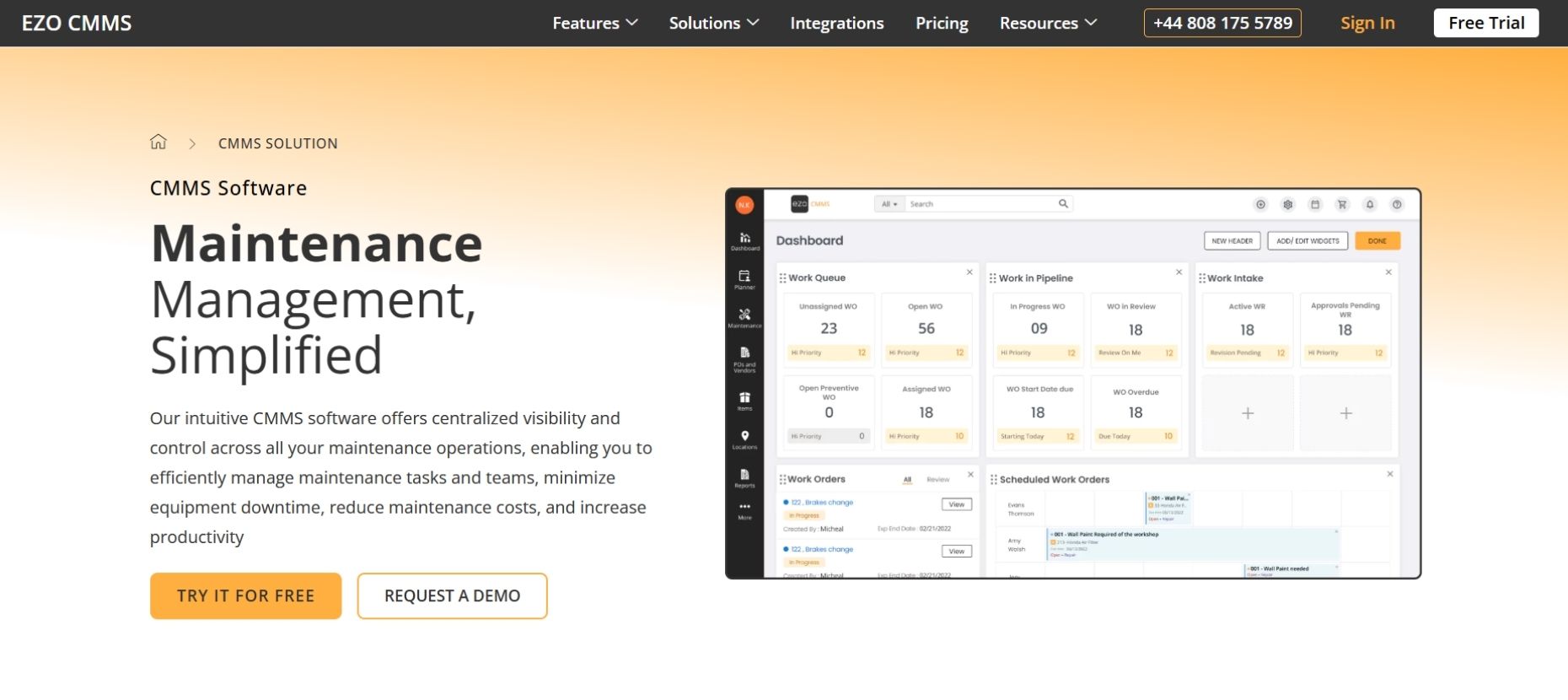This screenshot has height=700, width=1568.
Task: Click the Work in Pipeline drag handle
Action: click(x=993, y=277)
